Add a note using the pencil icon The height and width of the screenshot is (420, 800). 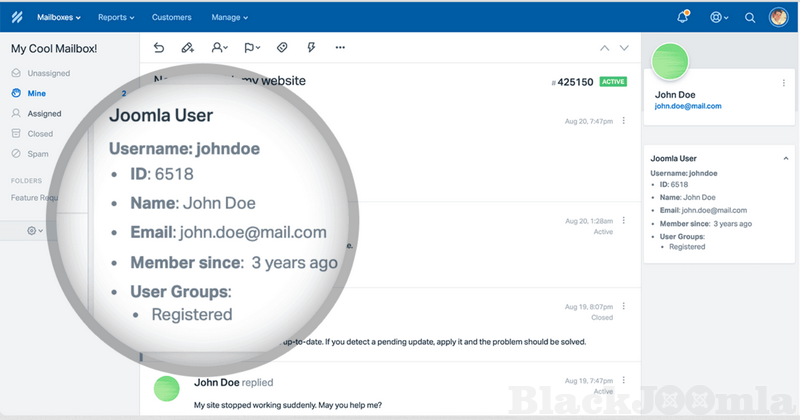tap(187, 47)
